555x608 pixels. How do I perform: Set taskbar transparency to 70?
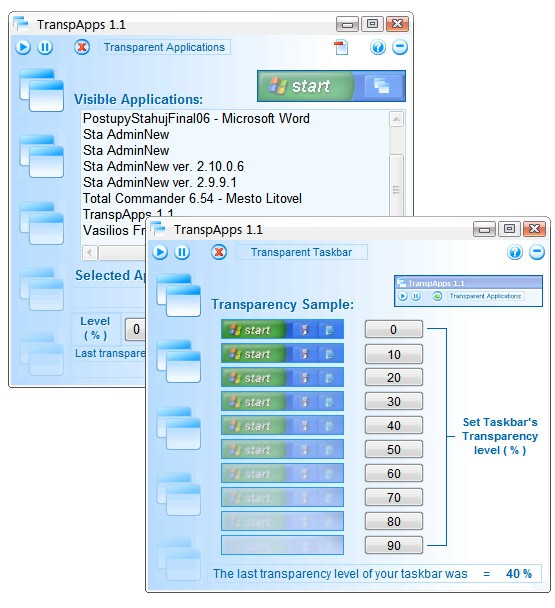tap(394, 497)
